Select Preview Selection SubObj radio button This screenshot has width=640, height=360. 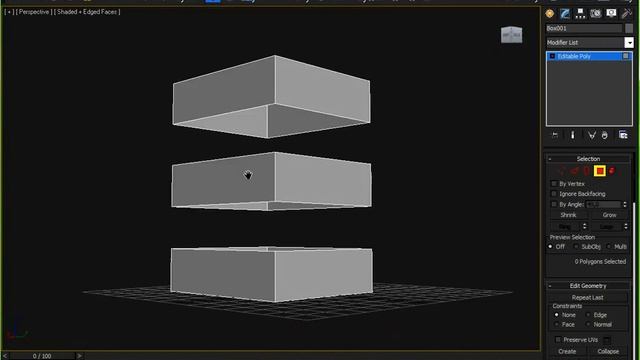(576, 247)
